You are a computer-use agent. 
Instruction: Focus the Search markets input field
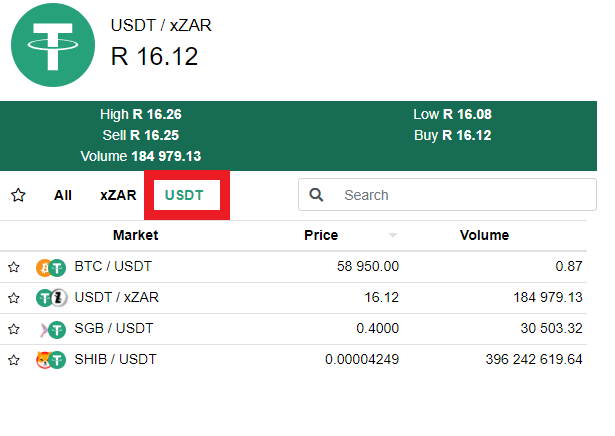[x=448, y=195]
